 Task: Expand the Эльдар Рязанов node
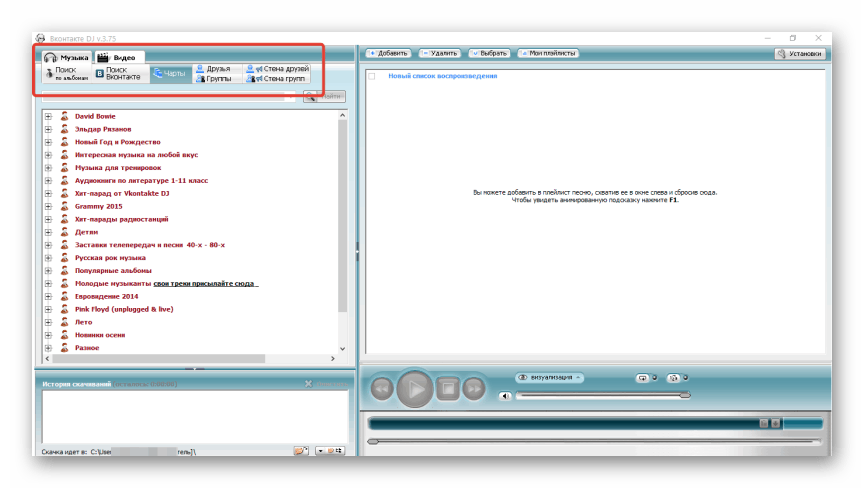[48, 129]
